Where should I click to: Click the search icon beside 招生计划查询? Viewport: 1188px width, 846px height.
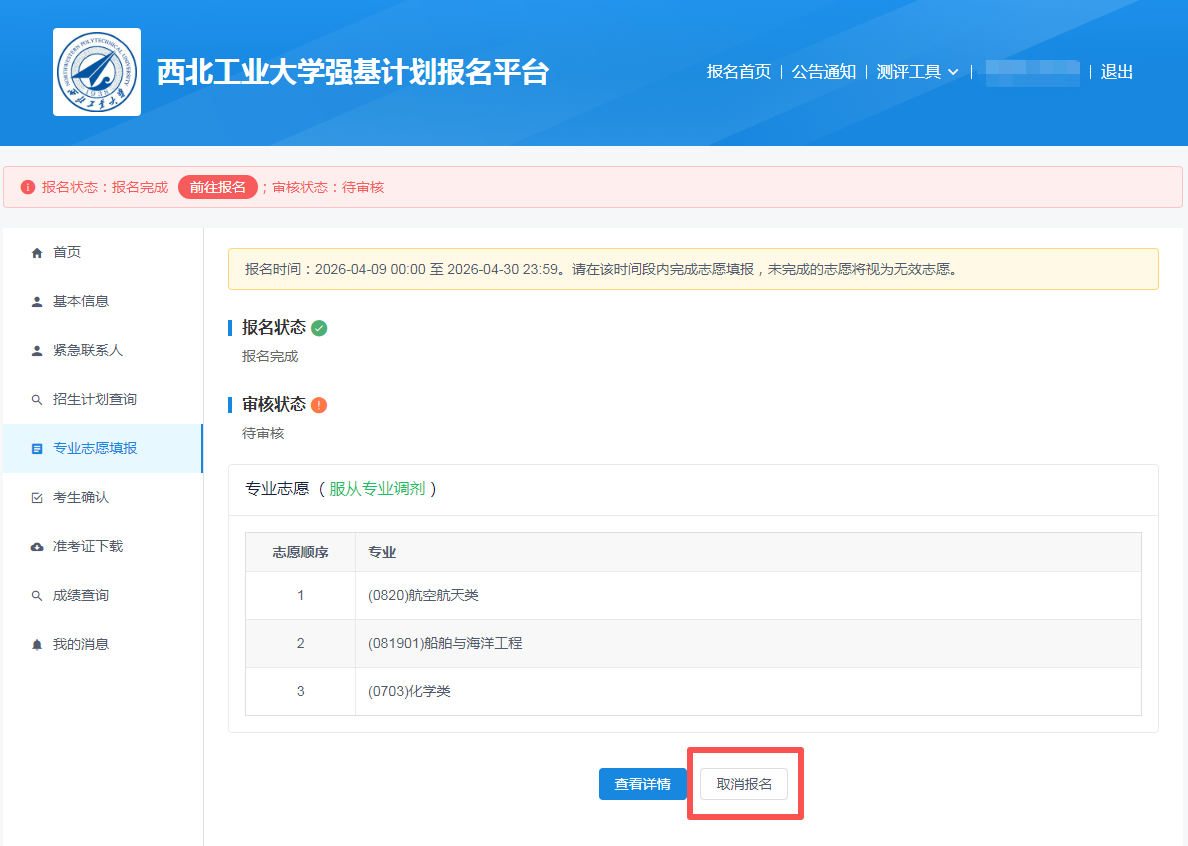(x=37, y=400)
